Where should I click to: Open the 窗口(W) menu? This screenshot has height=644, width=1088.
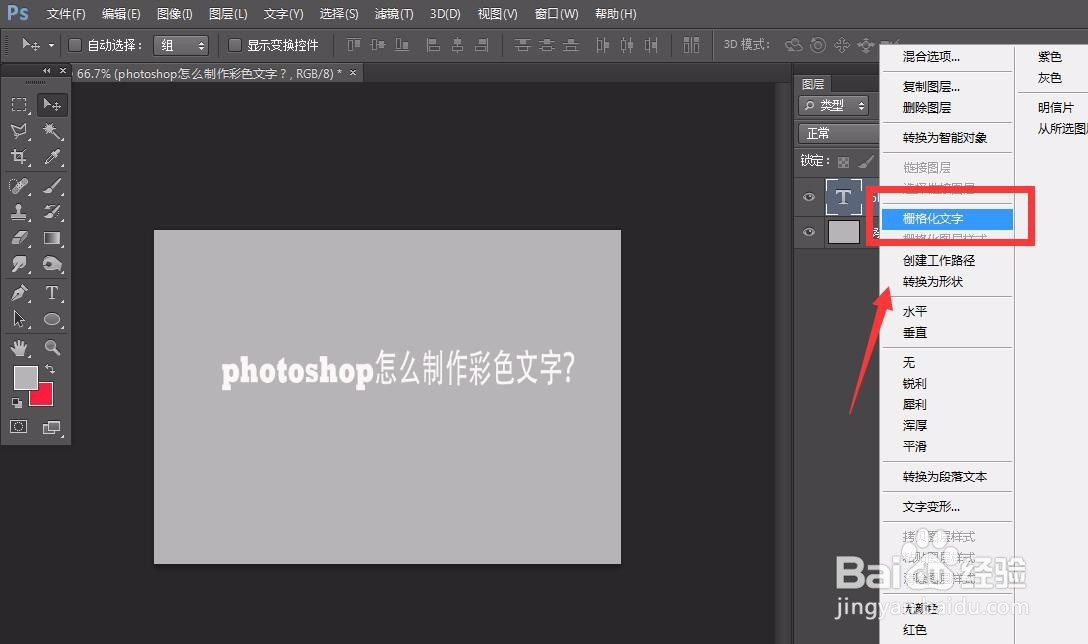tap(556, 14)
